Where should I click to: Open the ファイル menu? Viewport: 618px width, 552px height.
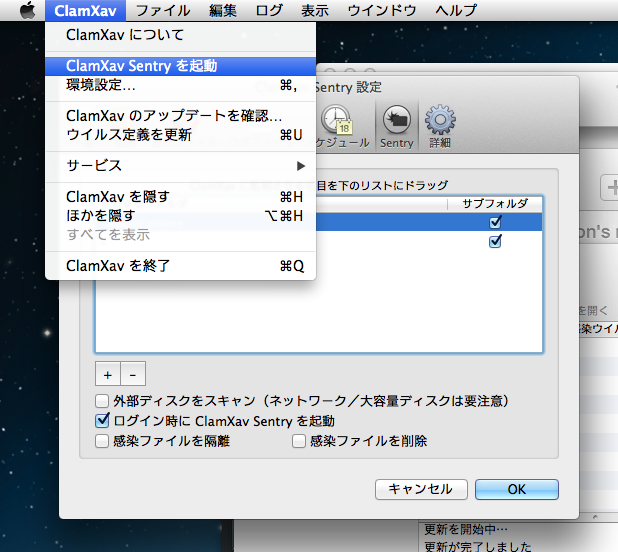coord(163,10)
